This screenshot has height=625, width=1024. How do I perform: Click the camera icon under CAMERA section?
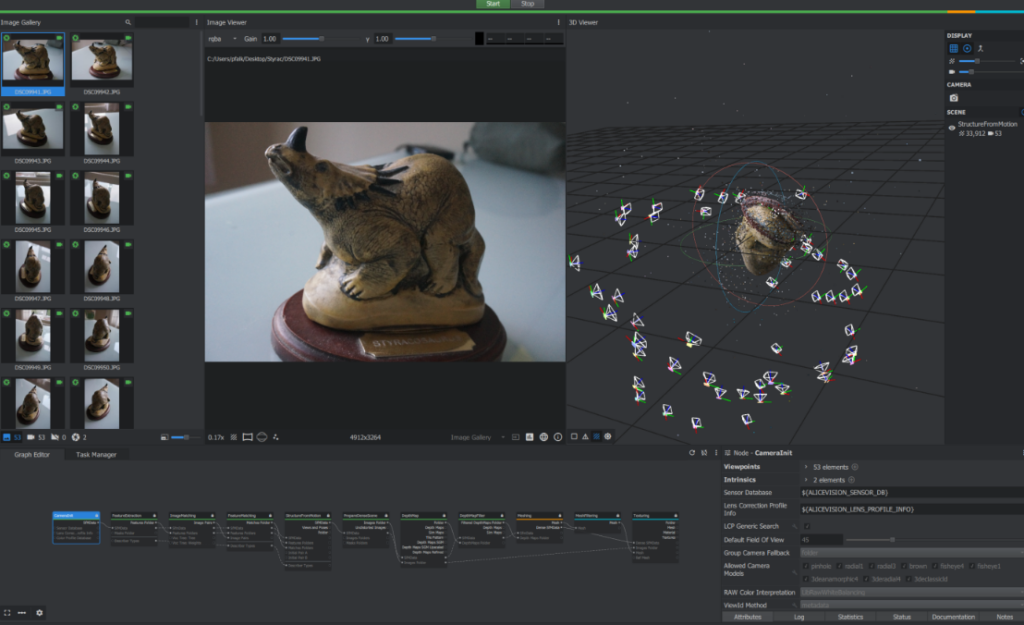pyautogui.click(x=954, y=98)
